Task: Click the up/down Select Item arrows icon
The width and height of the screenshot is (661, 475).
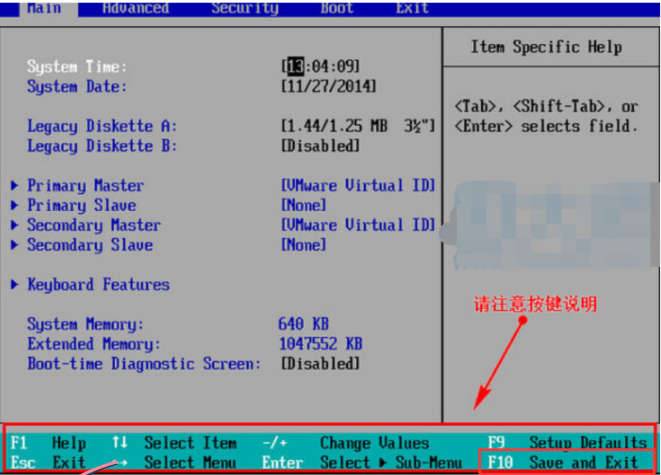Action: click(120, 443)
